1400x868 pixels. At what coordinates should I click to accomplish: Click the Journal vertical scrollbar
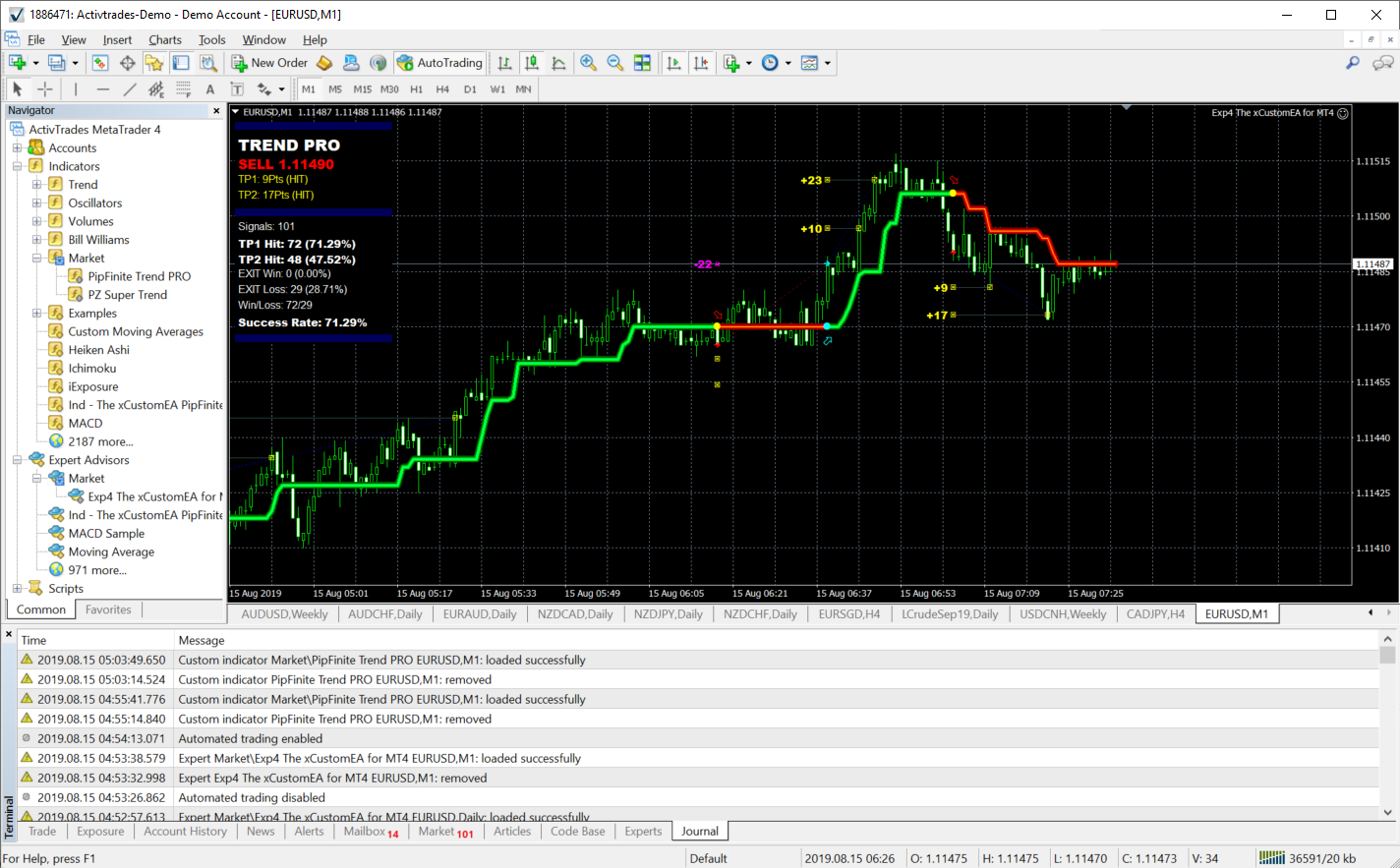[1387, 725]
